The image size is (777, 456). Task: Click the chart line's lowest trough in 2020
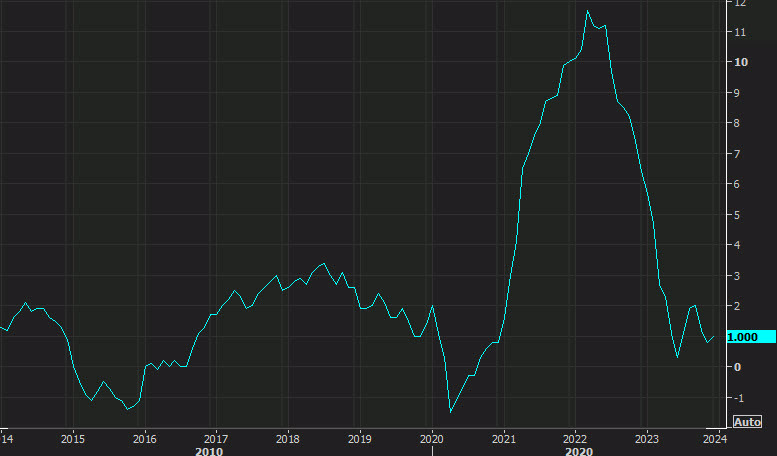(450, 412)
